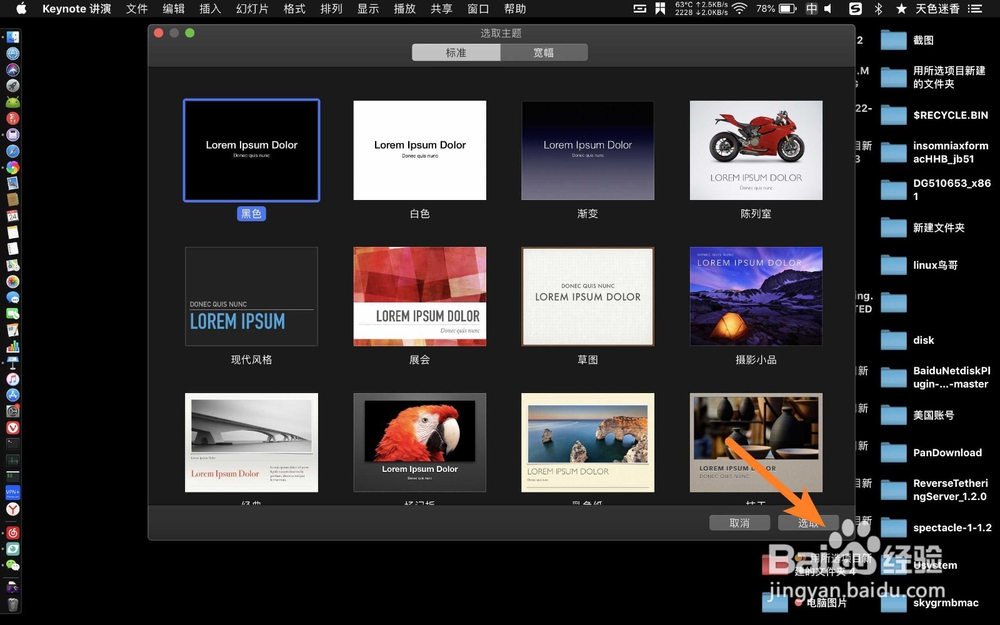Open VPN Plus icon in dock
Screen dimensions: 1000x625
[13, 492]
